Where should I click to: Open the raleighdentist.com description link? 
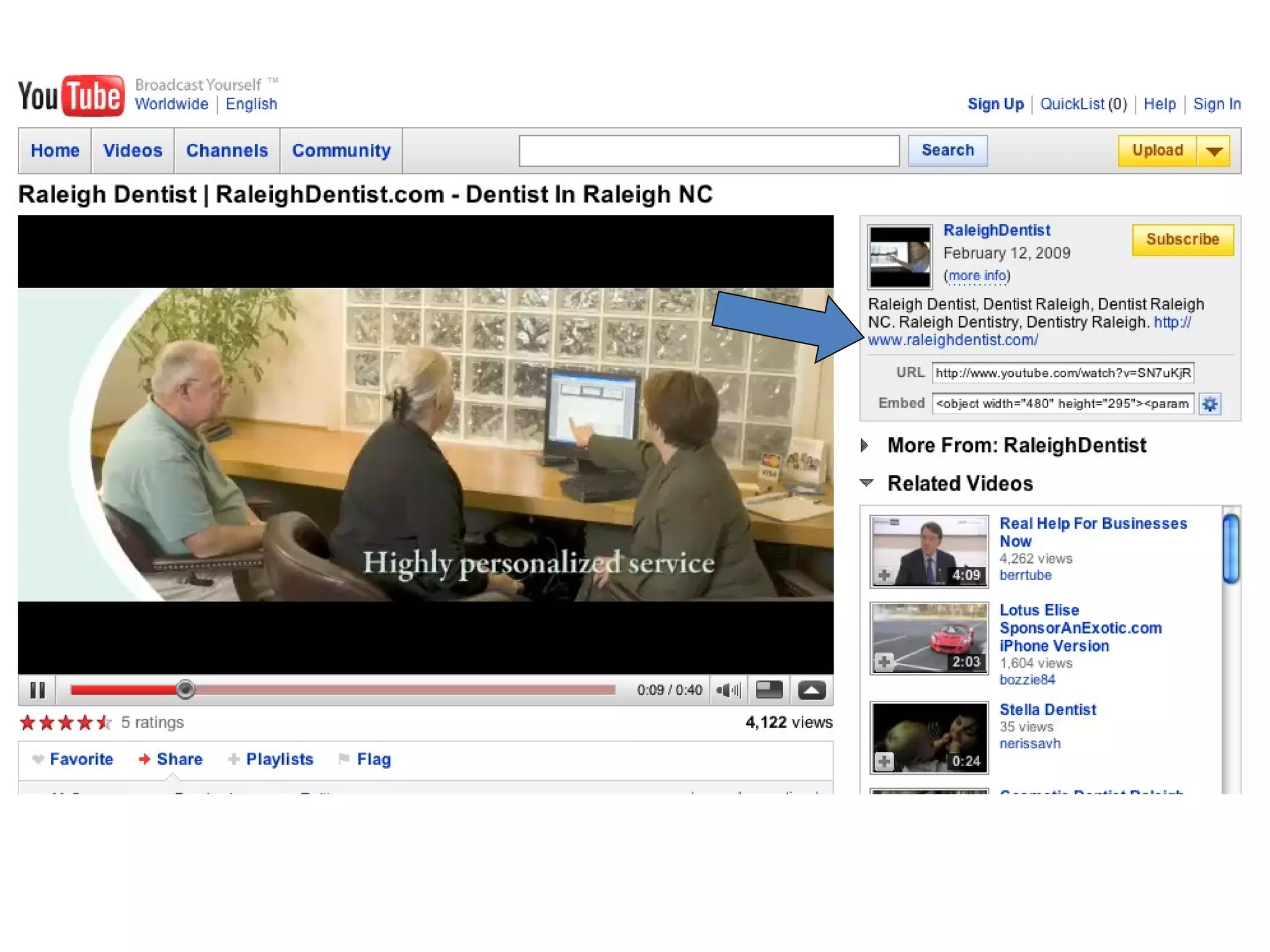pos(952,340)
